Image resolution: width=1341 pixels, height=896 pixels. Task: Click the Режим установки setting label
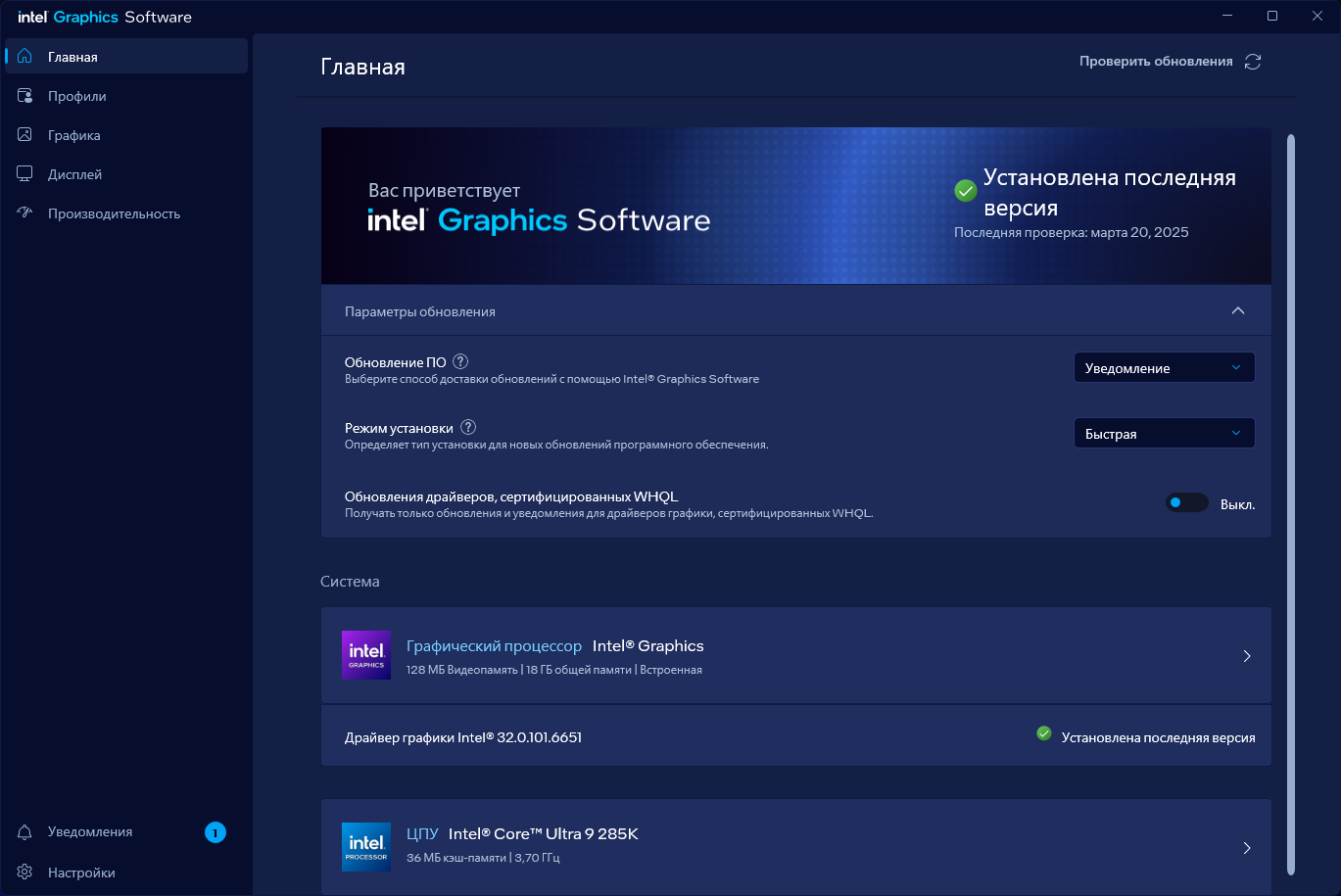pos(399,427)
